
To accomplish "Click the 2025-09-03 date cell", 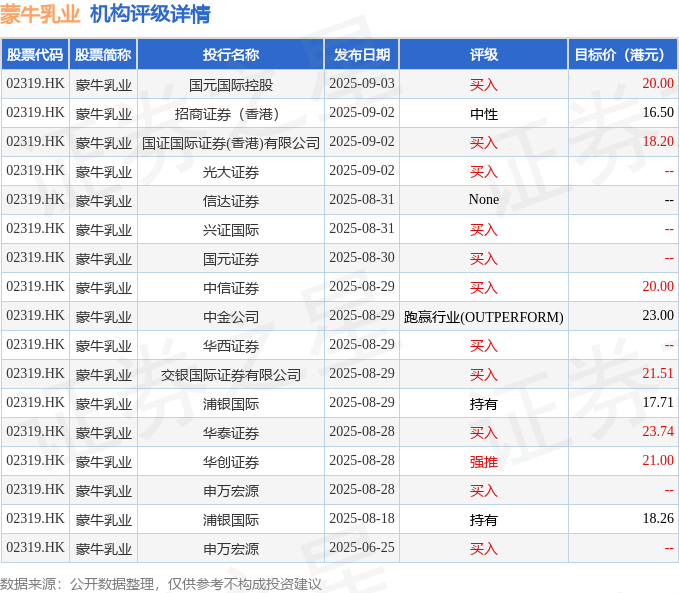I will point(362,83).
